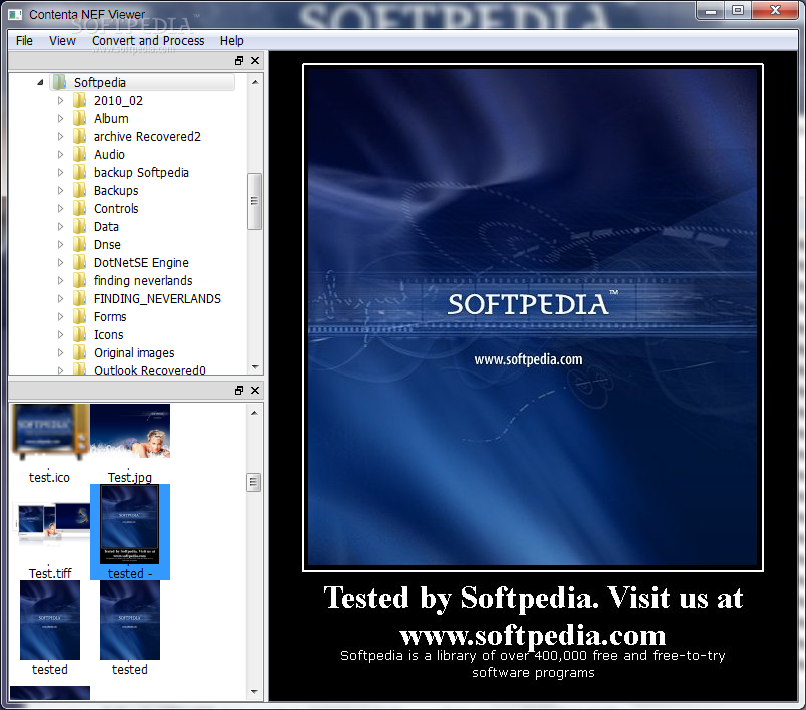Click the archive Recovered2 folder icon
Image resolution: width=806 pixels, height=710 pixels.
79,136
